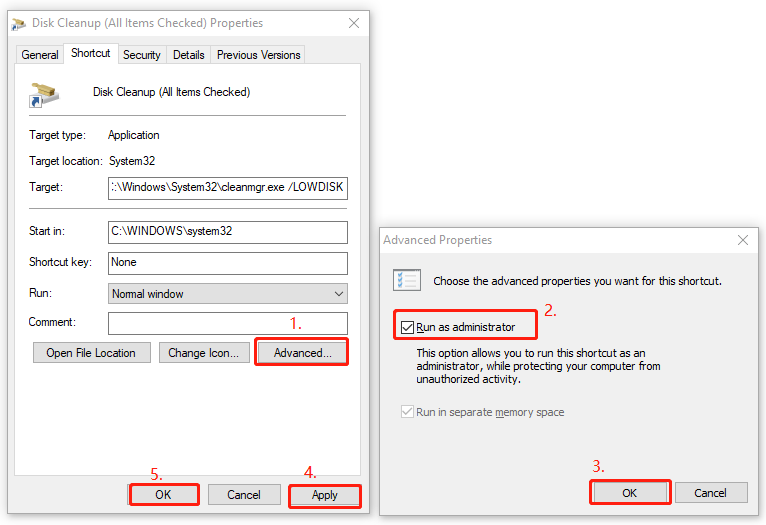Toggle the Run as administrator checkbox

click(x=407, y=327)
